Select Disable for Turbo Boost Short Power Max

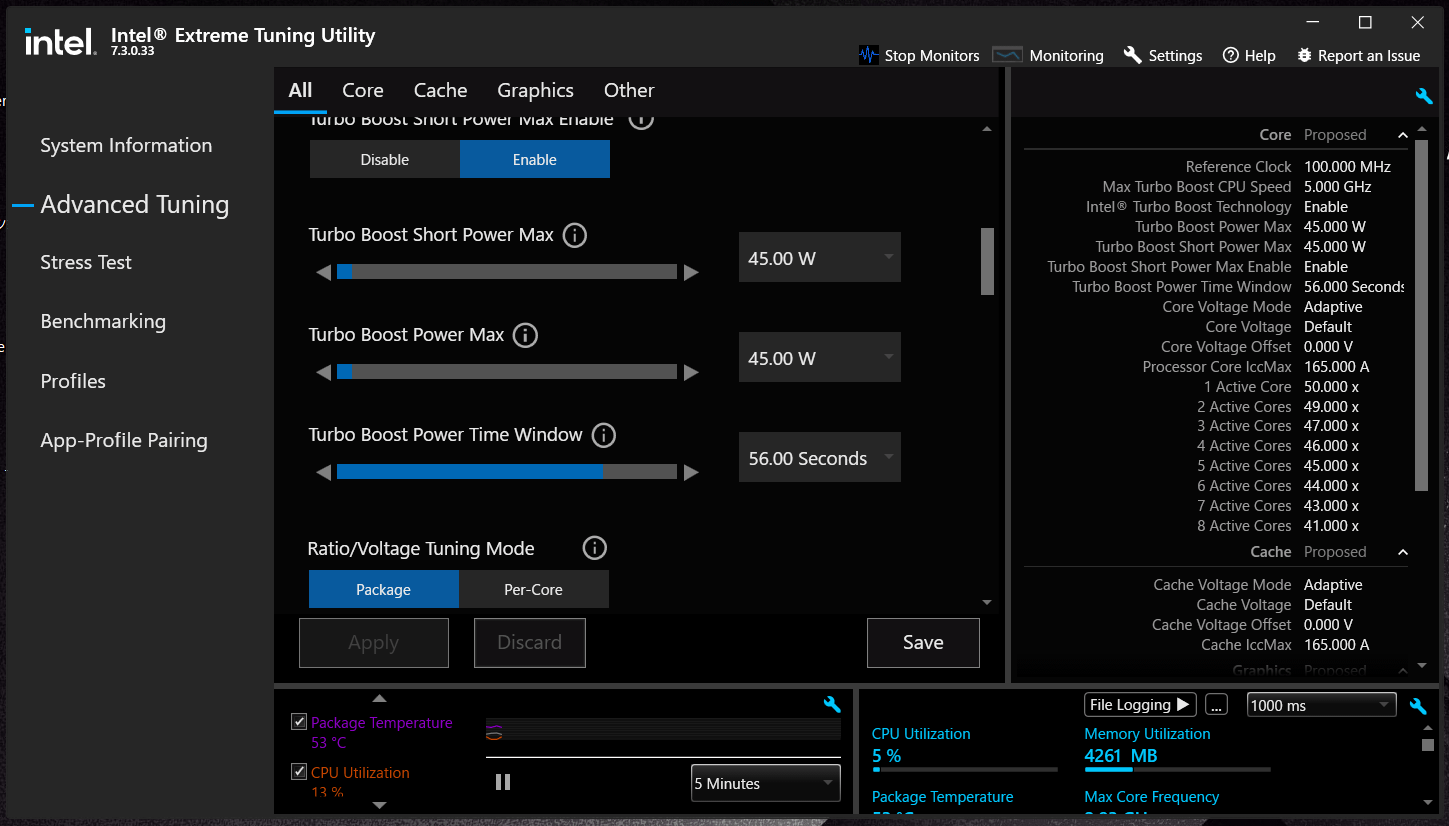coord(385,159)
